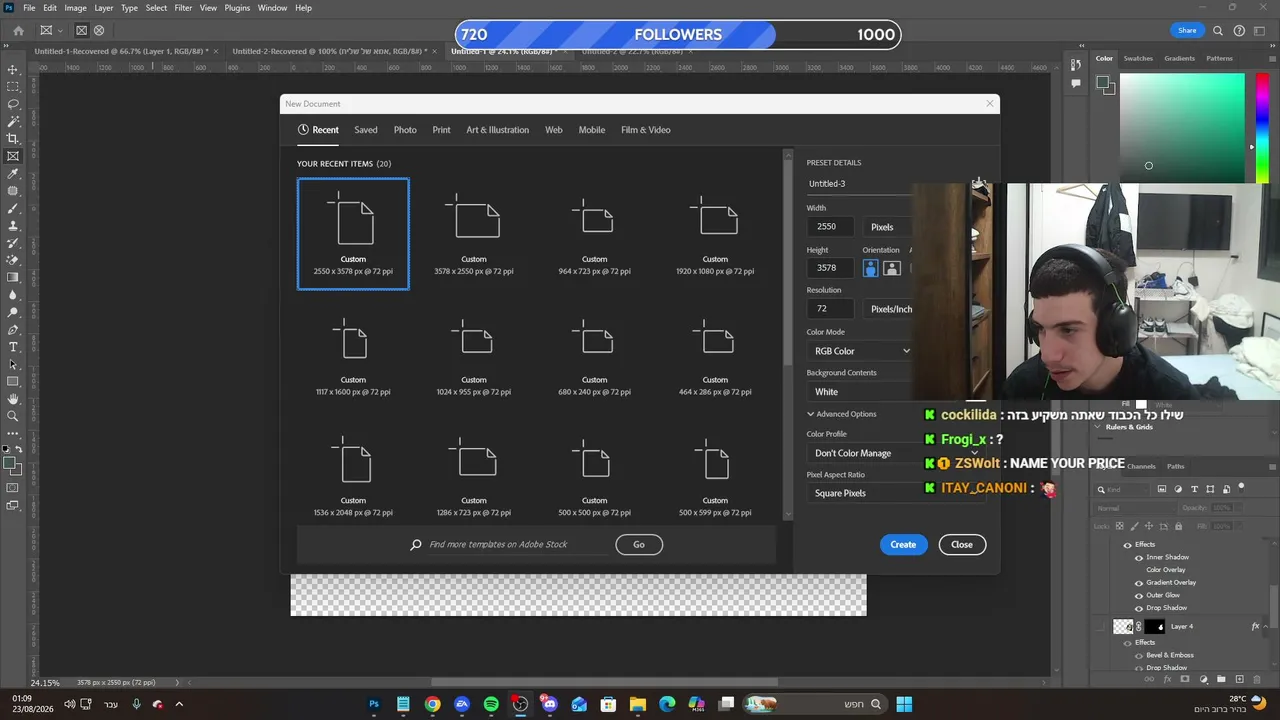This screenshot has width=1280, height=720.
Task: Open the Background Contents dropdown White
Action: (x=860, y=392)
